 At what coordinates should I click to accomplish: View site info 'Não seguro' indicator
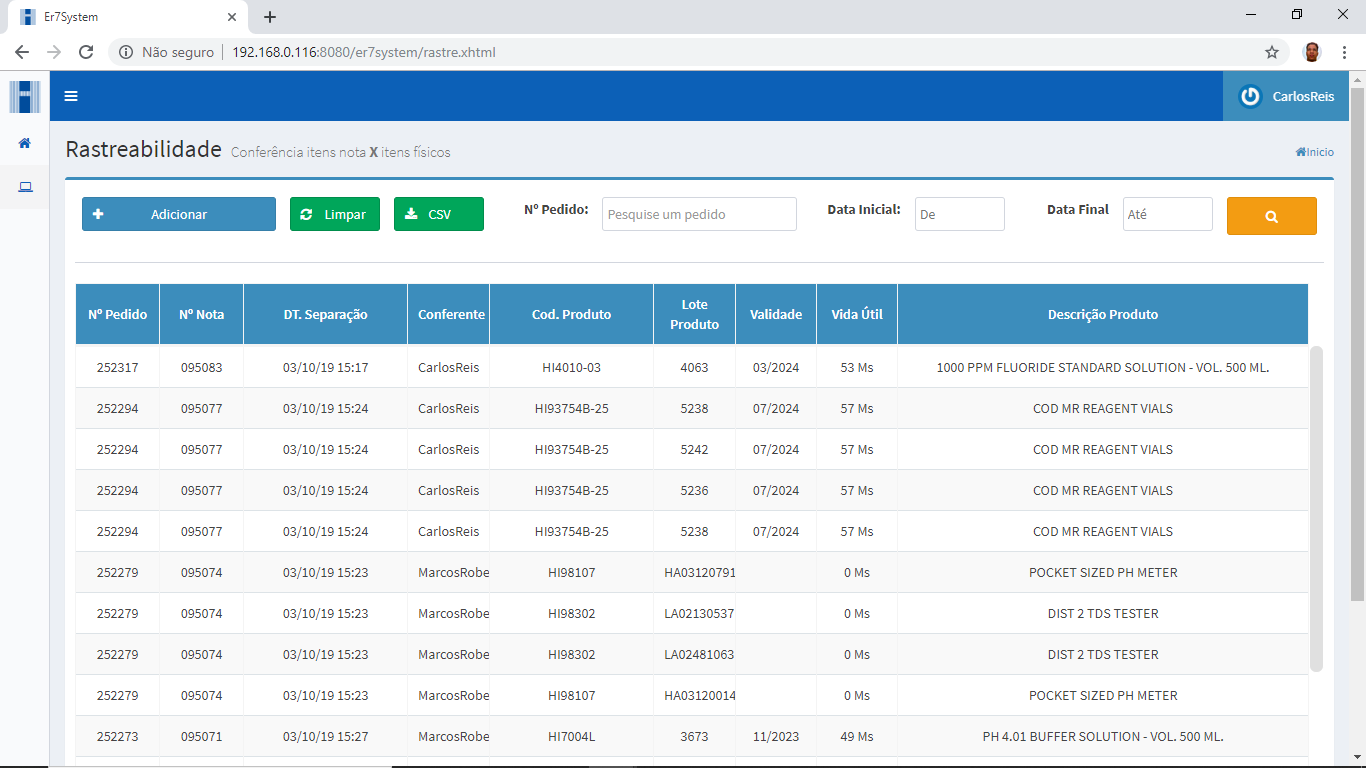pos(166,52)
